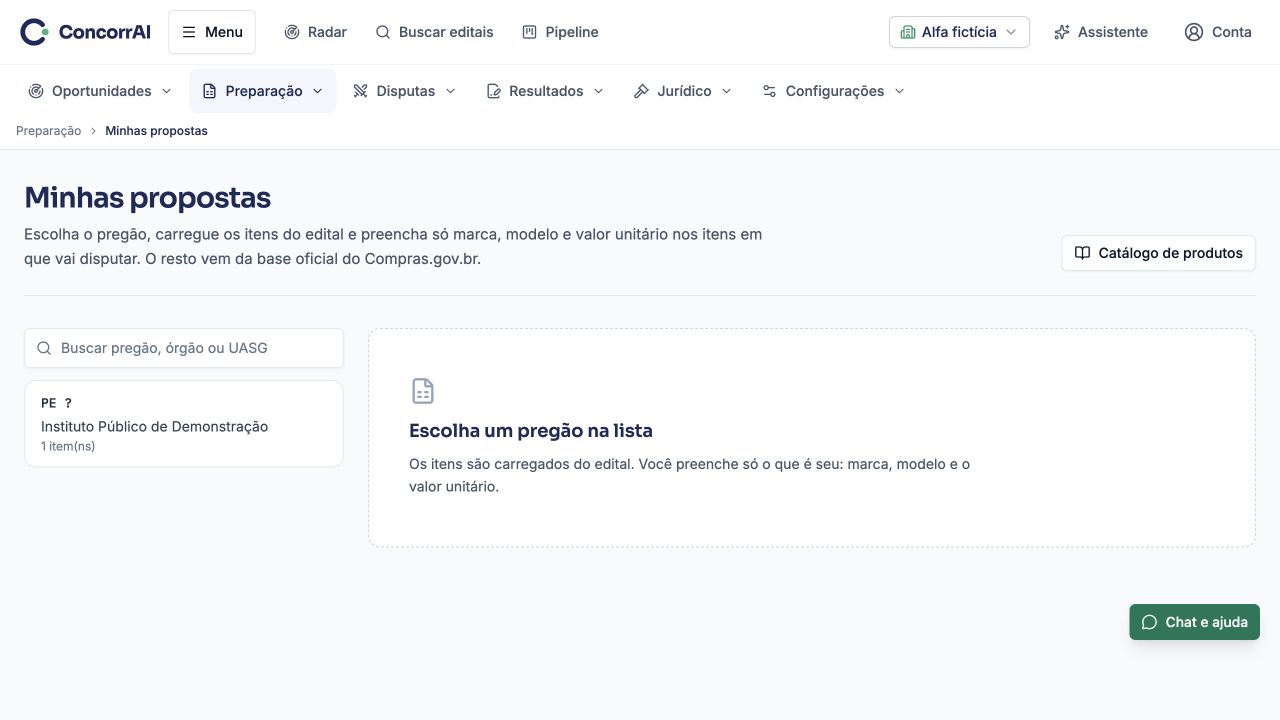Click the Configurações sliders icon

click(769, 91)
